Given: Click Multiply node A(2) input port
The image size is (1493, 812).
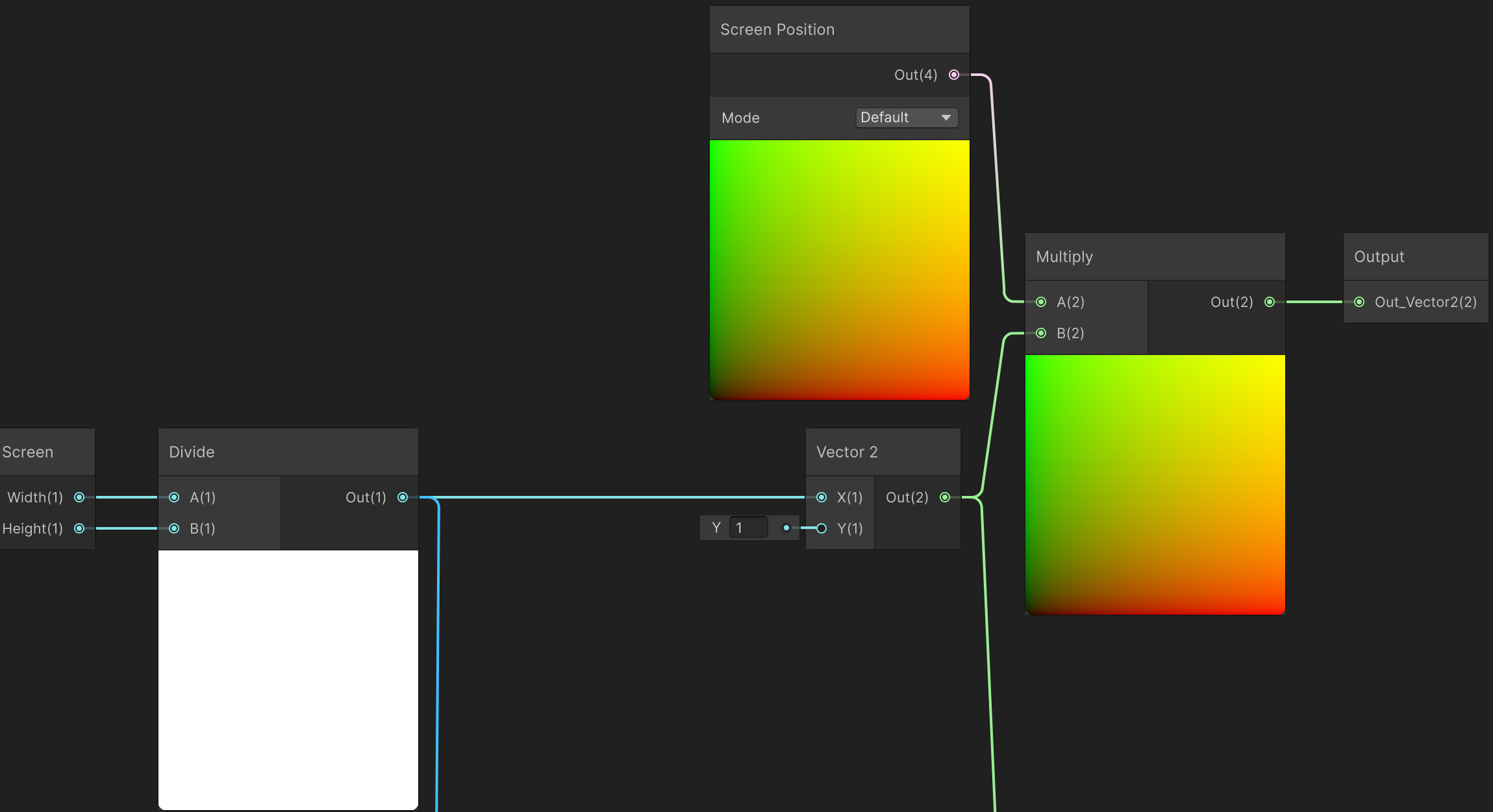Looking at the screenshot, I should (x=1041, y=302).
